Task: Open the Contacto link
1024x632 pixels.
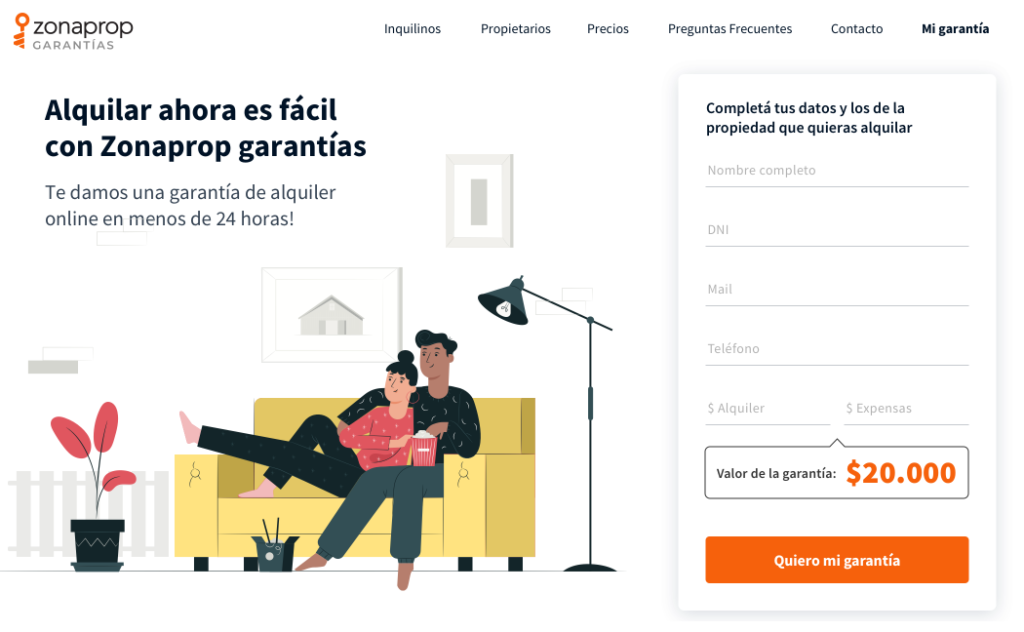Action: coord(856,29)
